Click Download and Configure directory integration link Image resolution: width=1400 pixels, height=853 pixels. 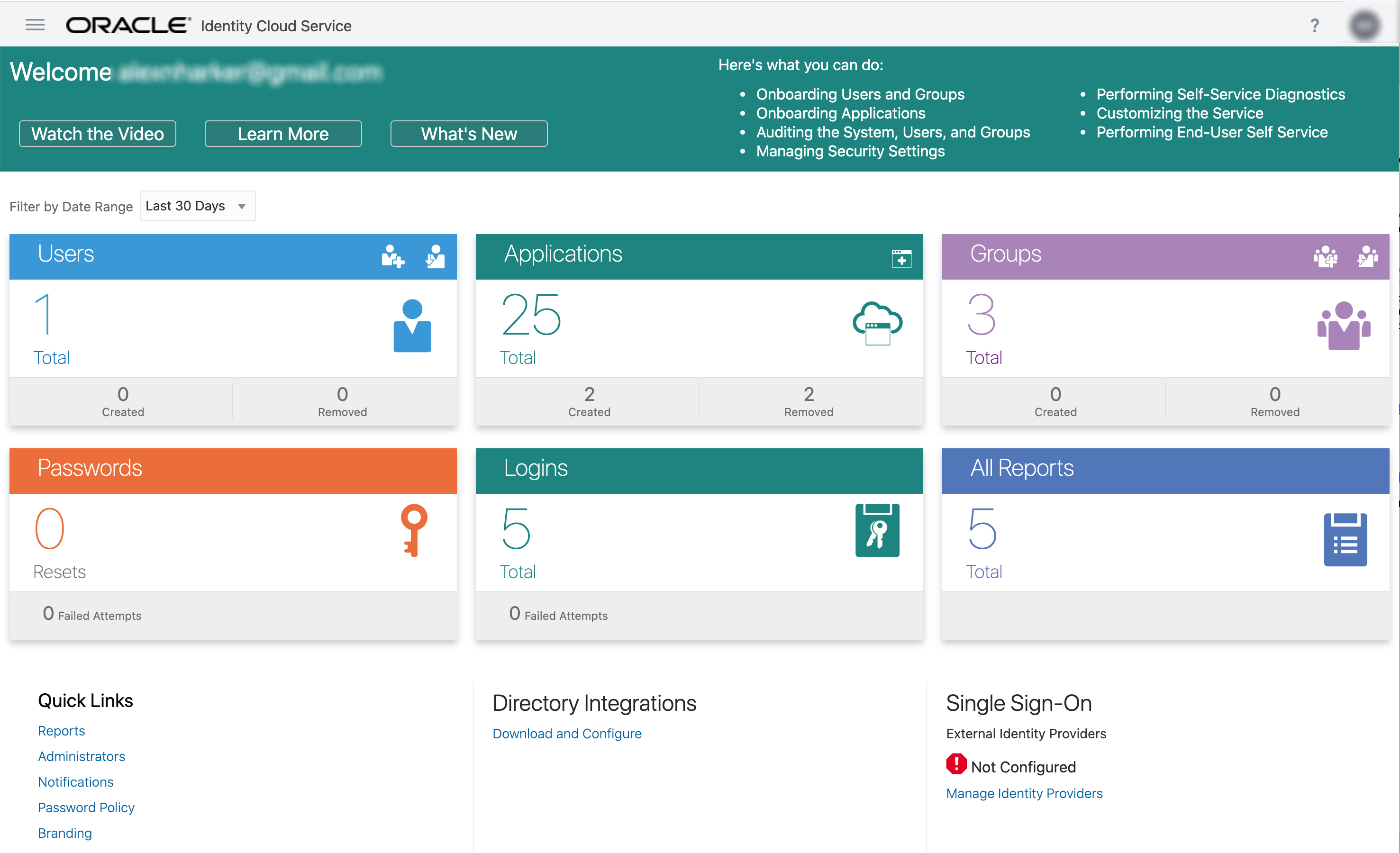[x=566, y=732]
